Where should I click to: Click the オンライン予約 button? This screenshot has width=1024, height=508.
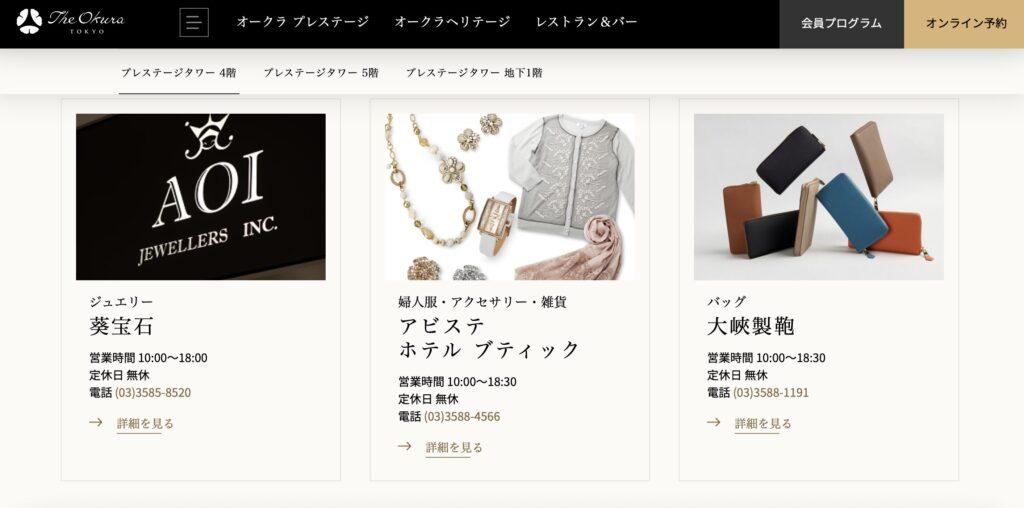tap(965, 24)
